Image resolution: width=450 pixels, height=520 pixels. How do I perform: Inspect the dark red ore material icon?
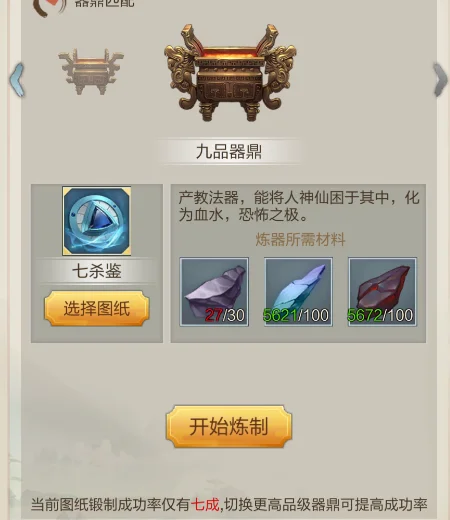(382, 292)
